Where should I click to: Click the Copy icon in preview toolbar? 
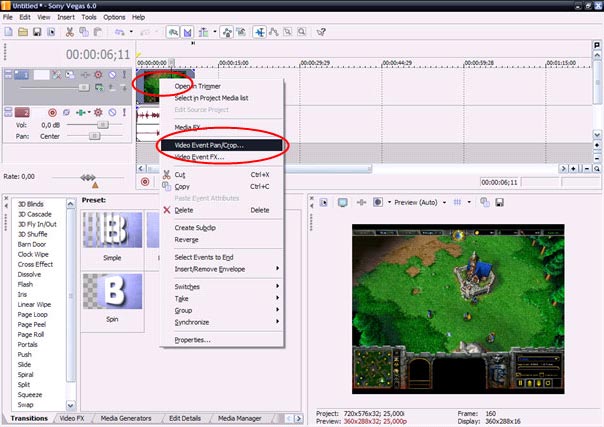pyautogui.click(x=484, y=202)
